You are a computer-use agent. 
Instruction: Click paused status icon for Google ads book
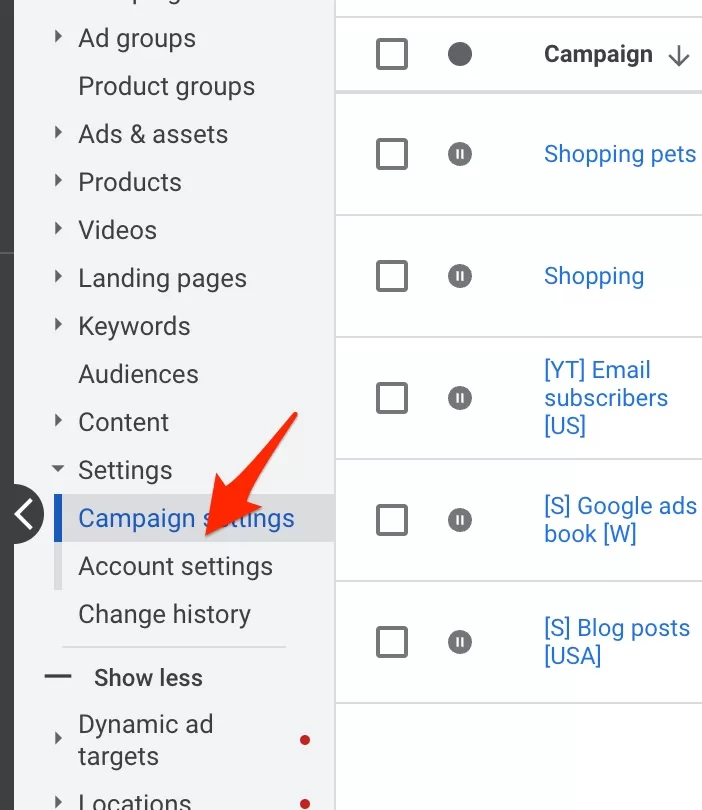(x=460, y=520)
